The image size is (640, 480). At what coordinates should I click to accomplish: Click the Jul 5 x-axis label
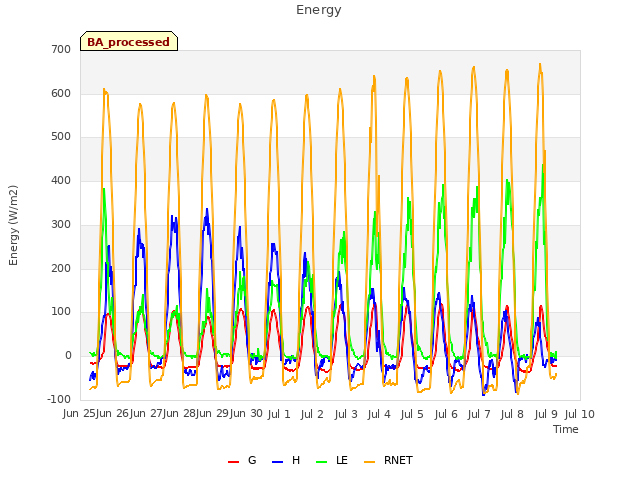click(412, 415)
